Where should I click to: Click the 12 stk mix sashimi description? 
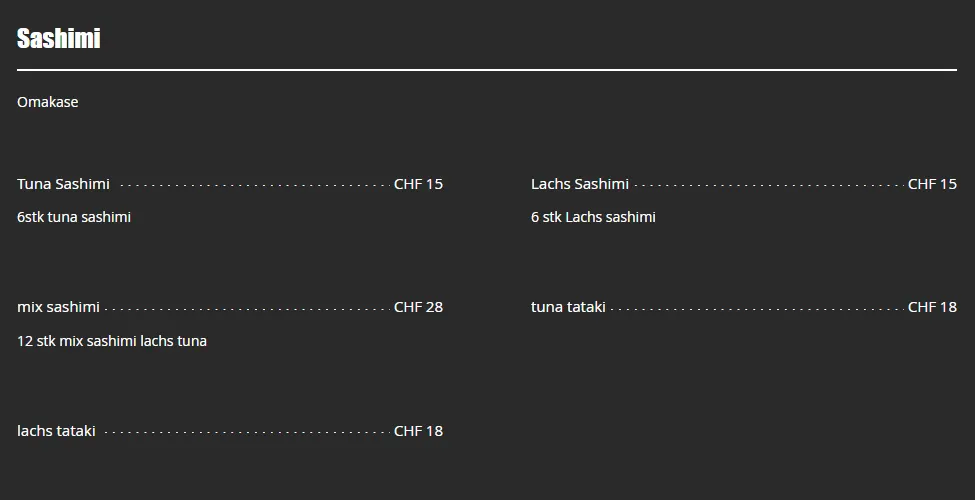tap(111, 341)
